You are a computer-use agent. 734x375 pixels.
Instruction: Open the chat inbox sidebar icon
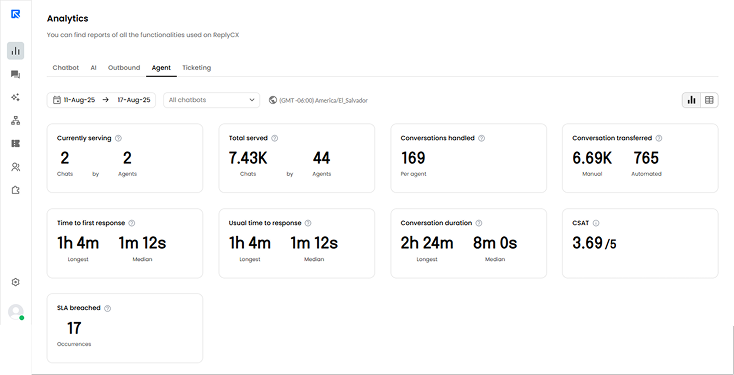(15, 74)
